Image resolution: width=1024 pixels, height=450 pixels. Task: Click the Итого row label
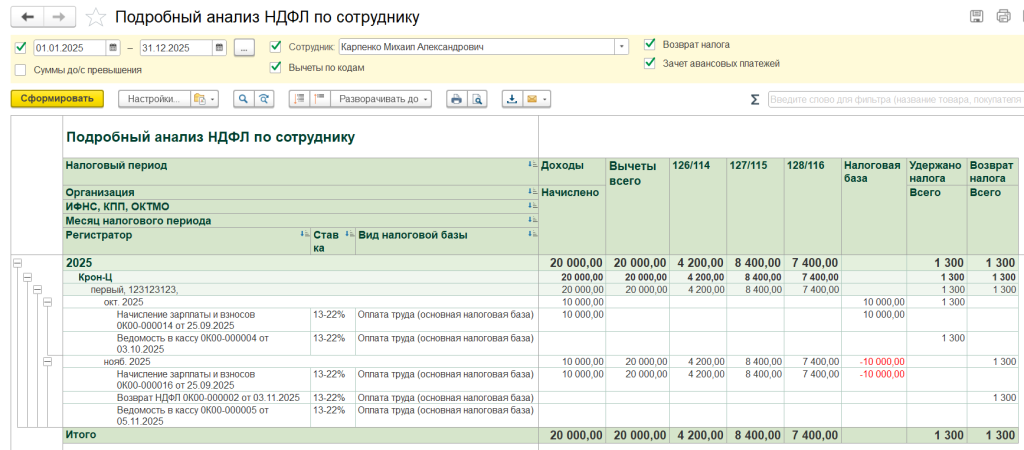(81, 434)
